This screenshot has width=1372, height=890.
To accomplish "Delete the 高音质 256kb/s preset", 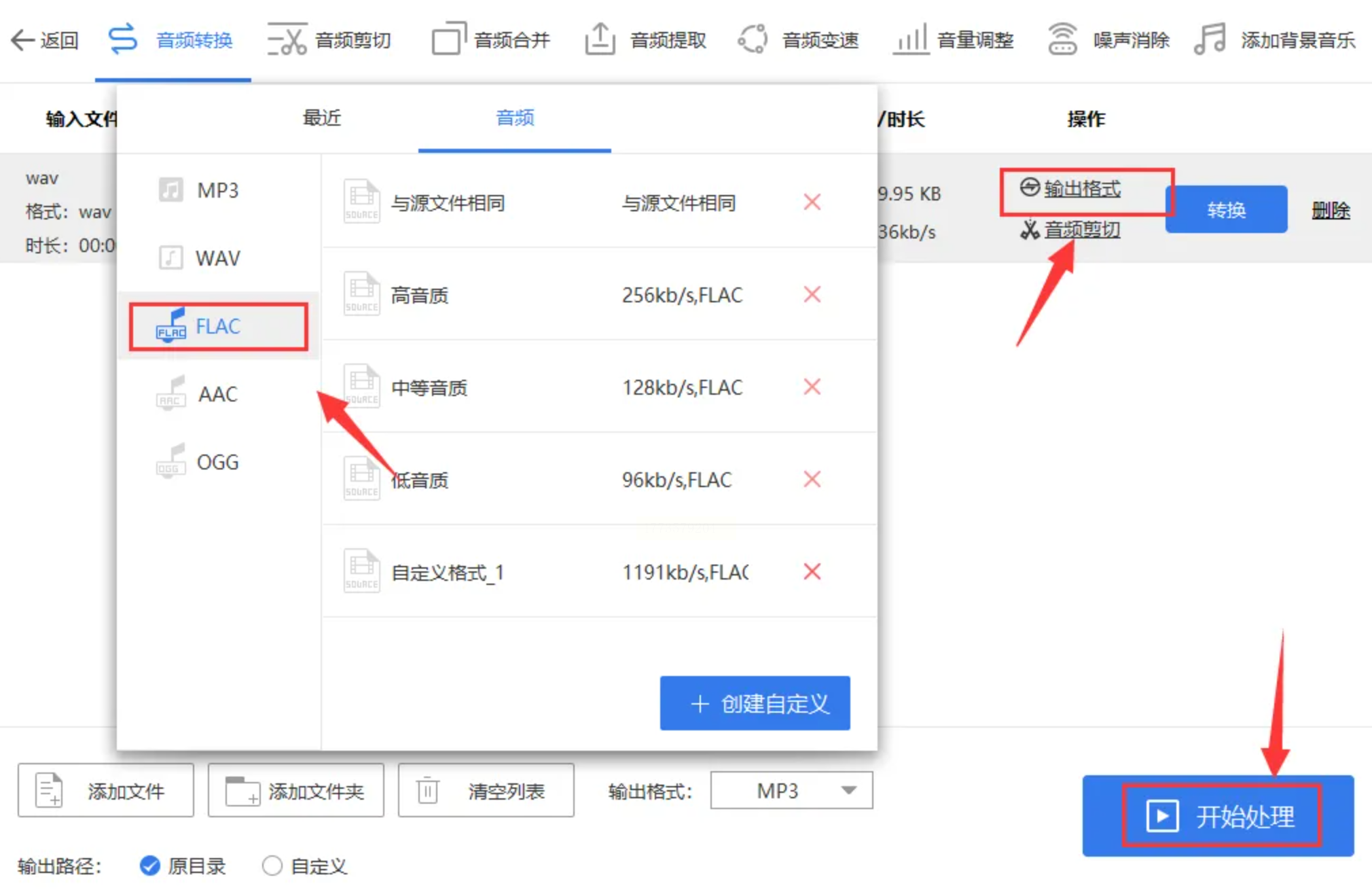I will [812, 295].
